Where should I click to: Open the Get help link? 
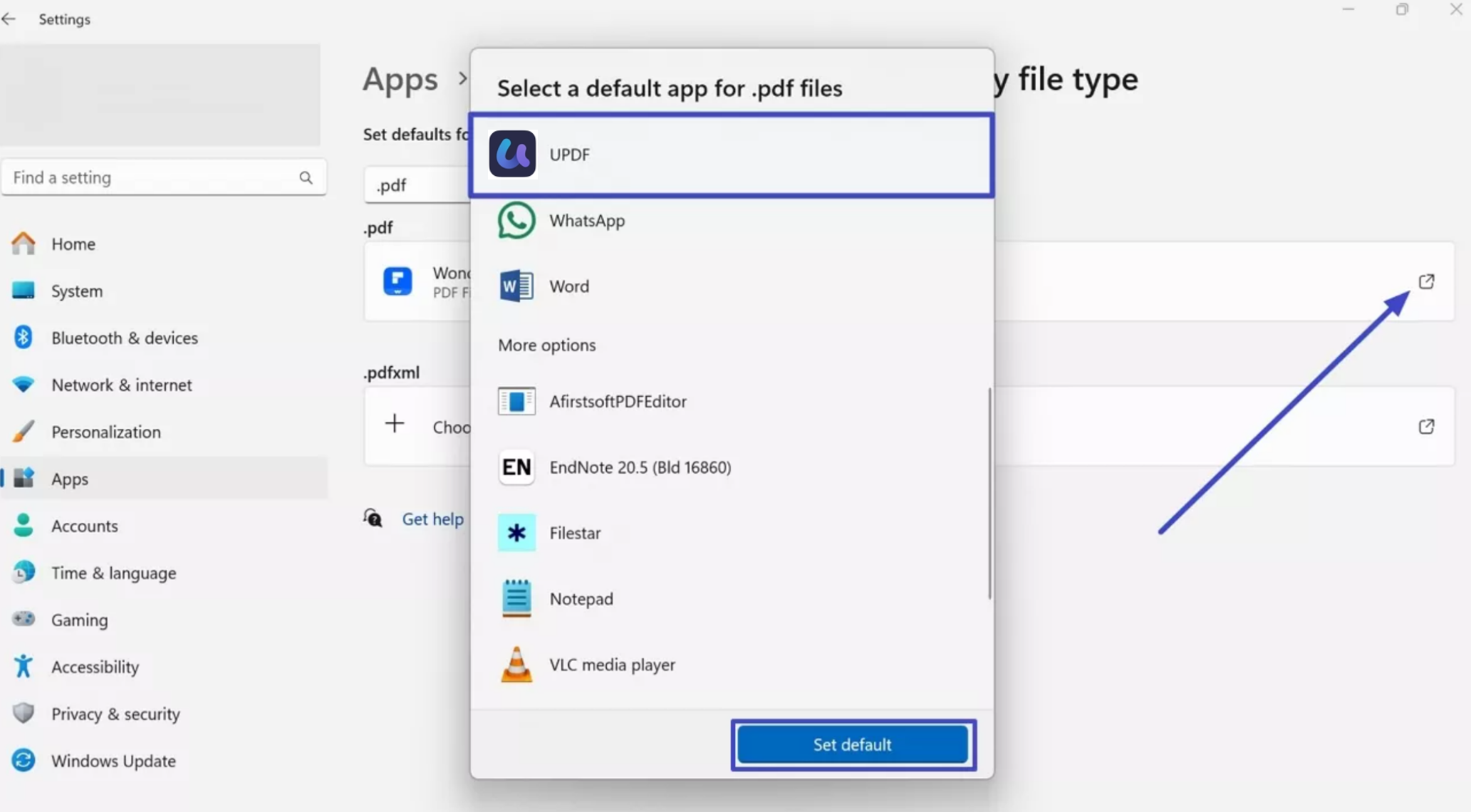click(432, 519)
